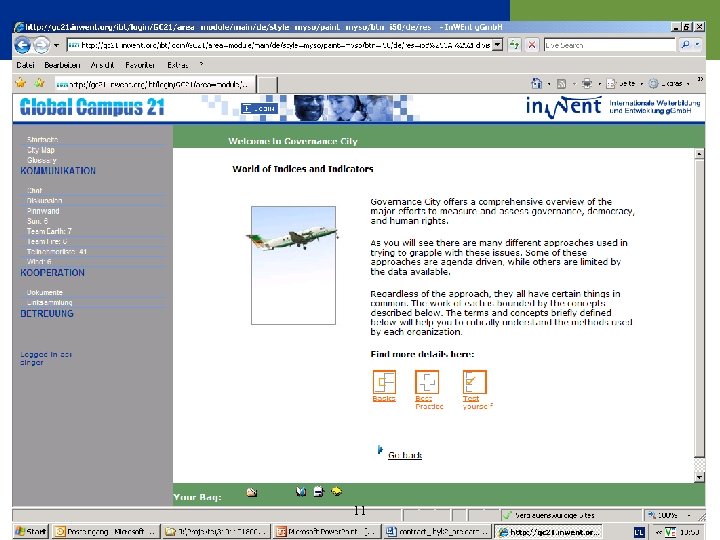Open the Datei menu
Screen dimensions: 720x540
[25, 65]
